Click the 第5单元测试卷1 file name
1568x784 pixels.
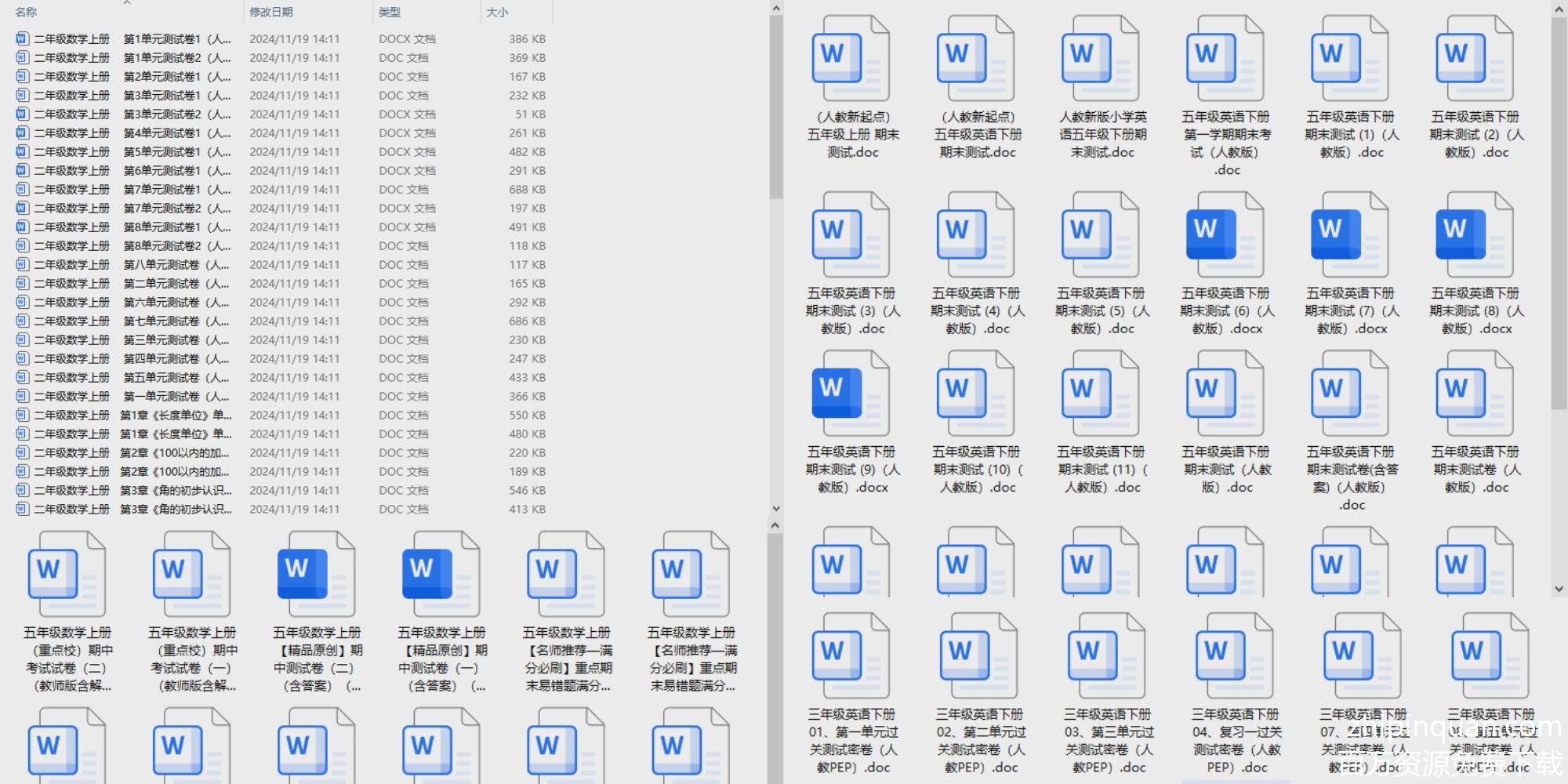click(x=132, y=151)
